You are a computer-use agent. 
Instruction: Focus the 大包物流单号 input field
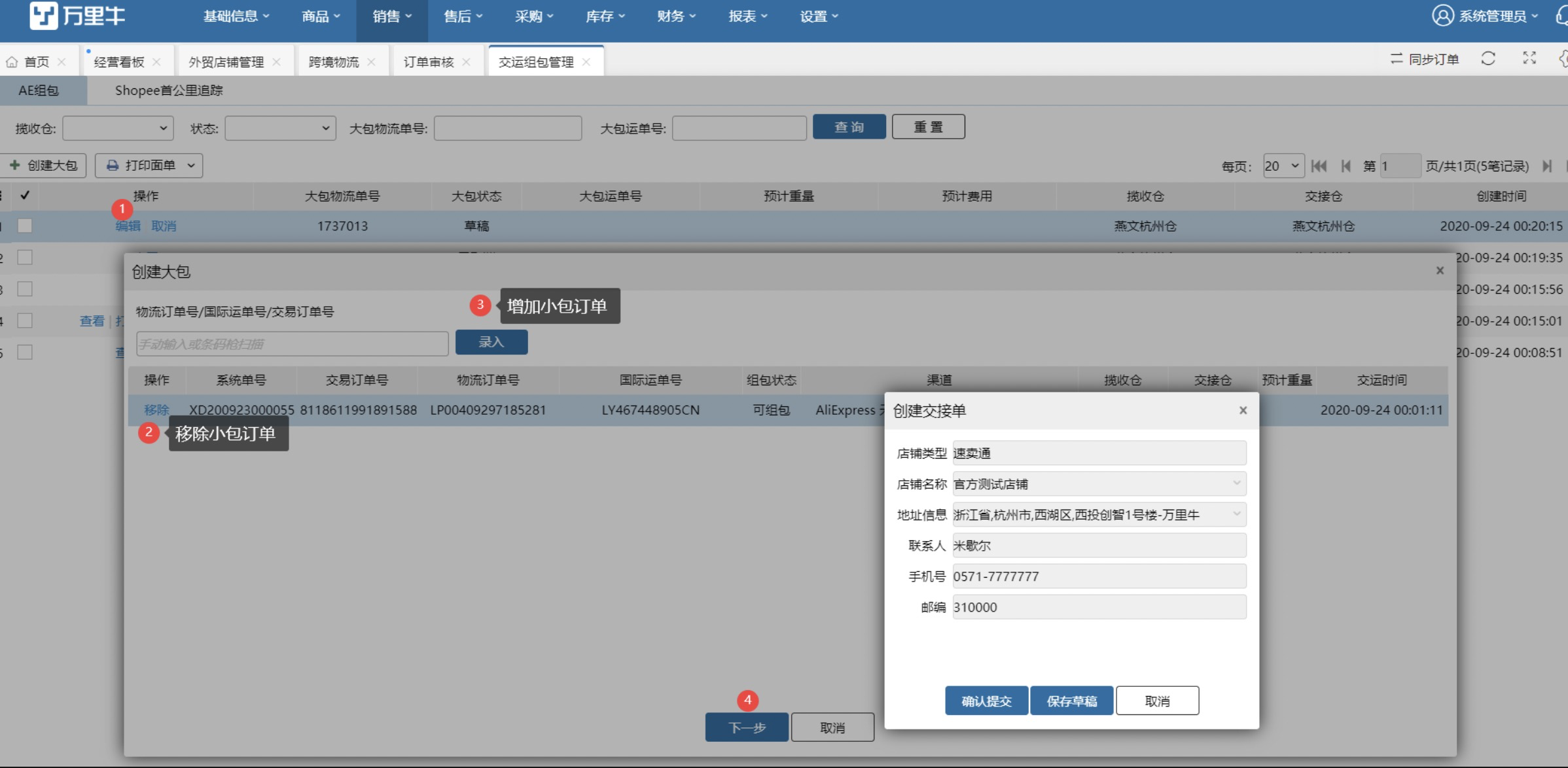coord(508,128)
